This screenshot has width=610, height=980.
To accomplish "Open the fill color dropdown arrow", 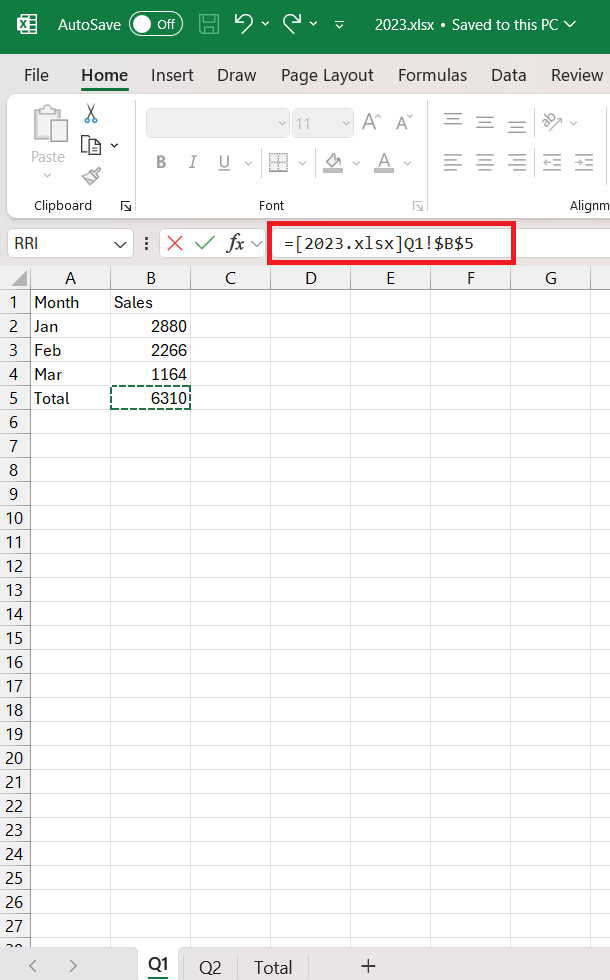I will click(x=356, y=163).
